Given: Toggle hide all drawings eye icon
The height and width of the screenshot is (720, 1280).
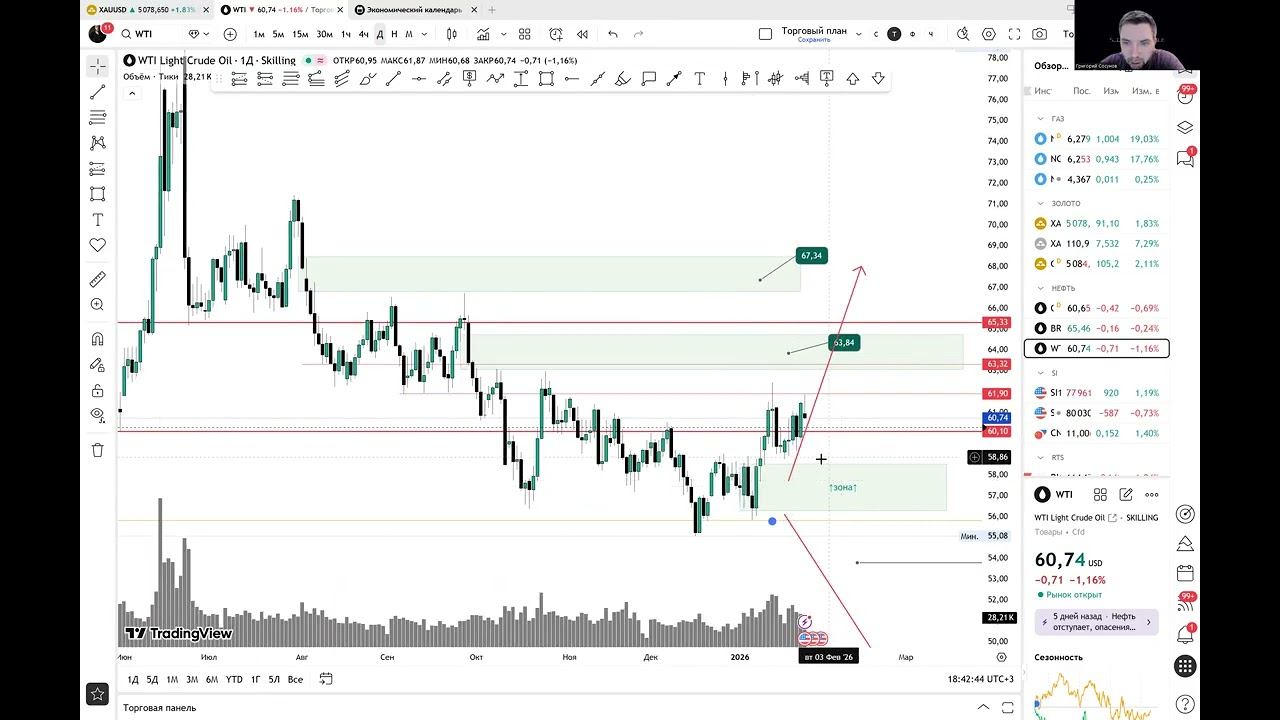Looking at the screenshot, I should [x=97, y=414].
